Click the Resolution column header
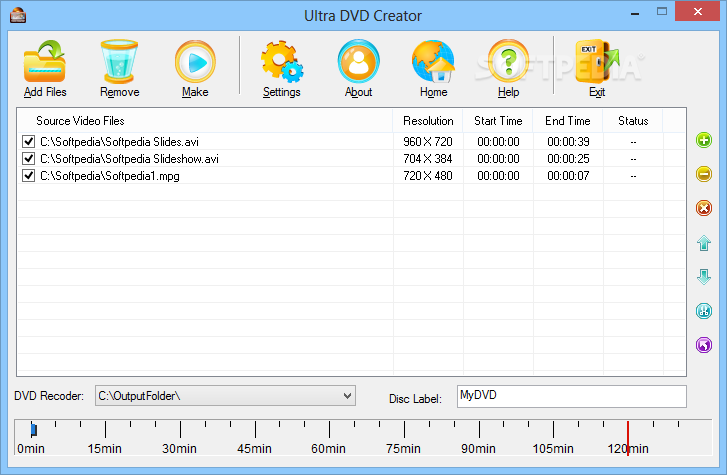 (427, 121)
